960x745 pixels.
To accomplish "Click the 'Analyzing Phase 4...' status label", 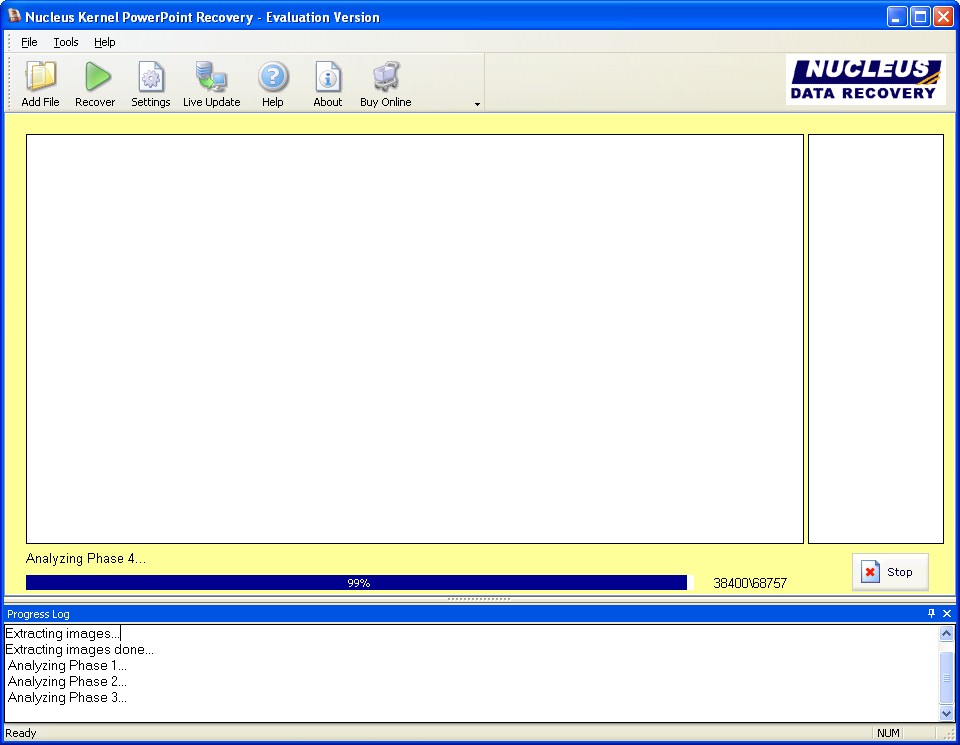I will pos(86,558).
